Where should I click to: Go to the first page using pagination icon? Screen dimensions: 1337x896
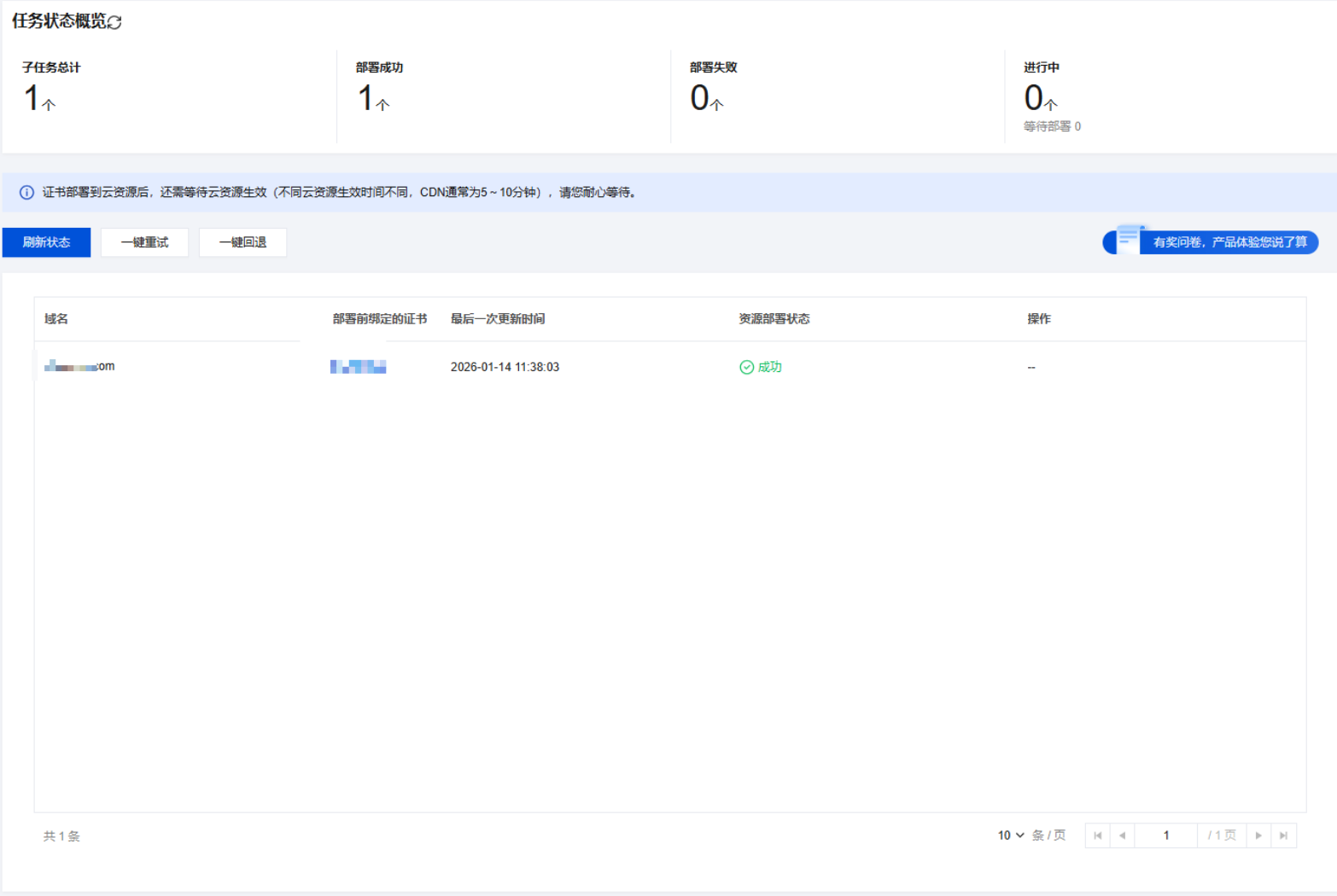coord(1097,835)
